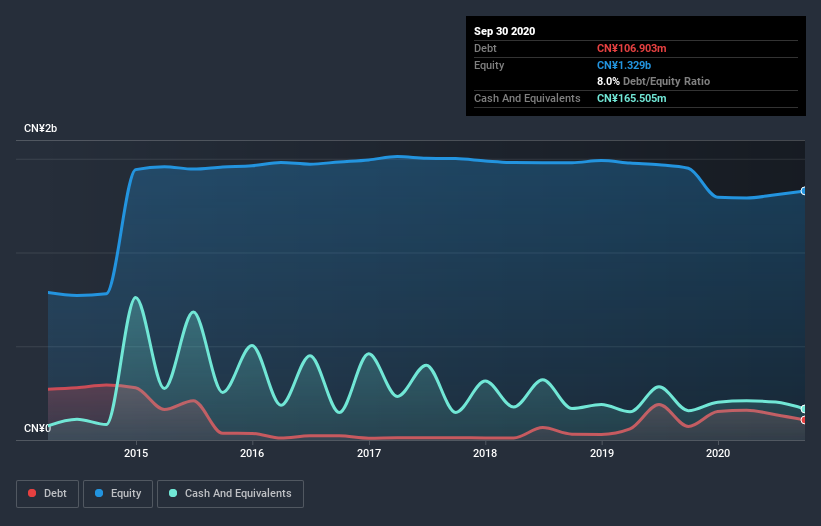The width and height of the screenshot is (821, 526).
Task: Click the 2017 x-axis label
Action: pos(369,453)
